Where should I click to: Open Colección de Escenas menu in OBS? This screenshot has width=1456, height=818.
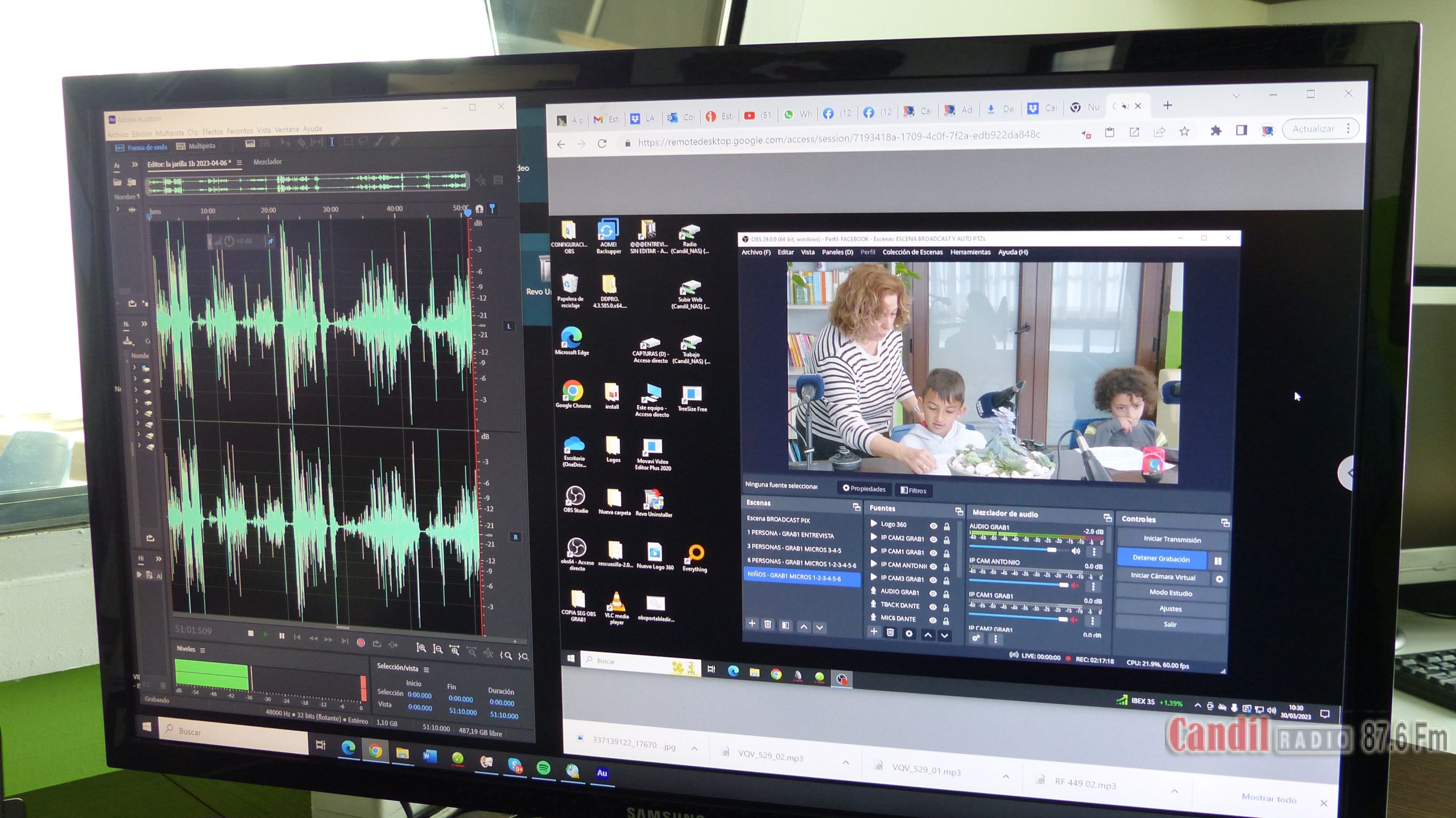tap(912, 252)
